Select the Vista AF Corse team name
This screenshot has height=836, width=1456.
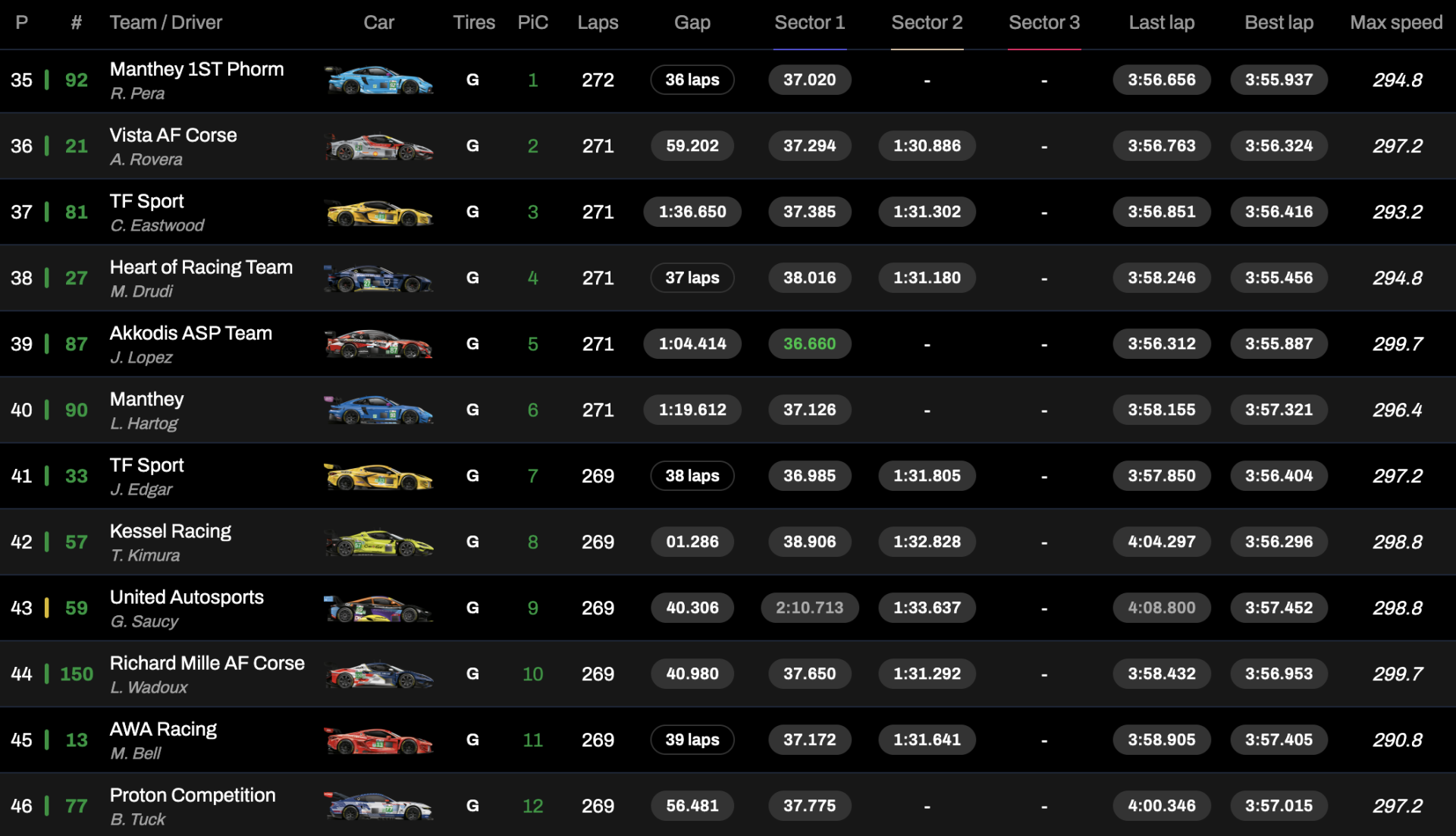(173, 135)
